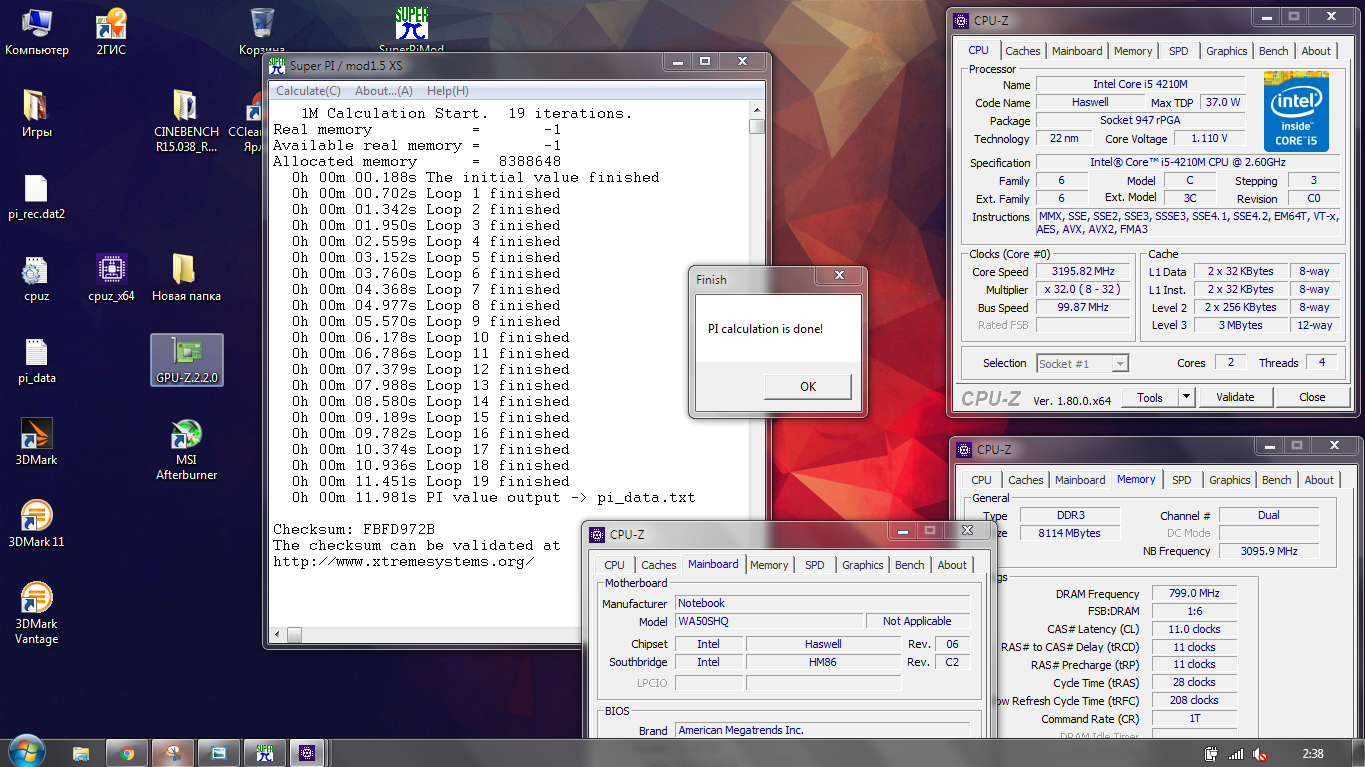Open the Calculate(C) menu in Super PI
Image resolution: width=1365 pixels, height=767 pixels.
click(308, 91)
